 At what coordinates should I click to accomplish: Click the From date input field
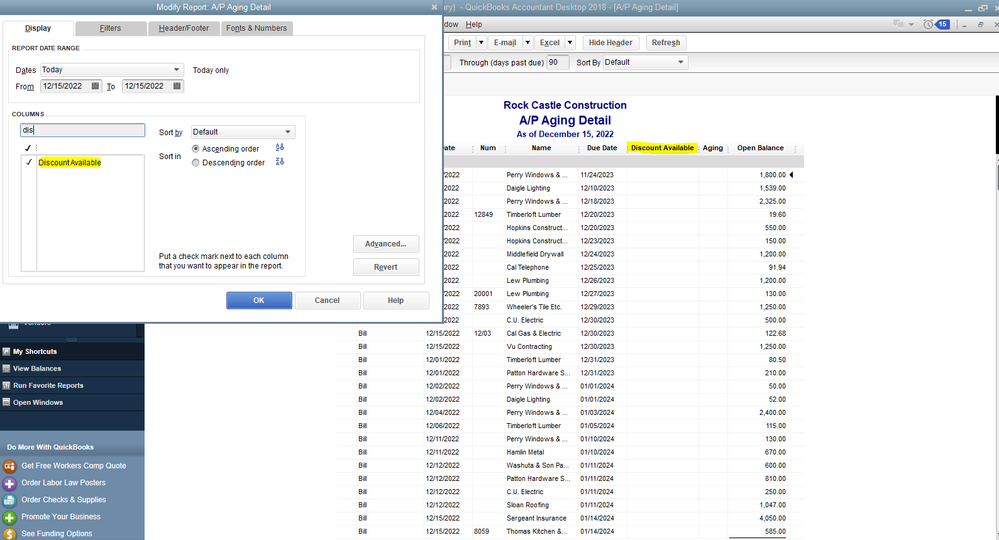tap(65, 86)
